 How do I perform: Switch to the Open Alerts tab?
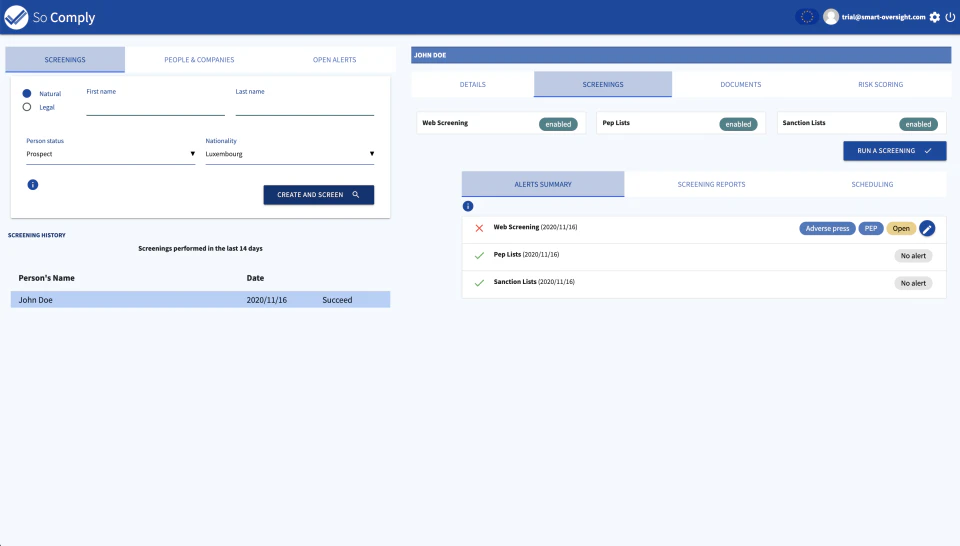click(x=334, y=60)
